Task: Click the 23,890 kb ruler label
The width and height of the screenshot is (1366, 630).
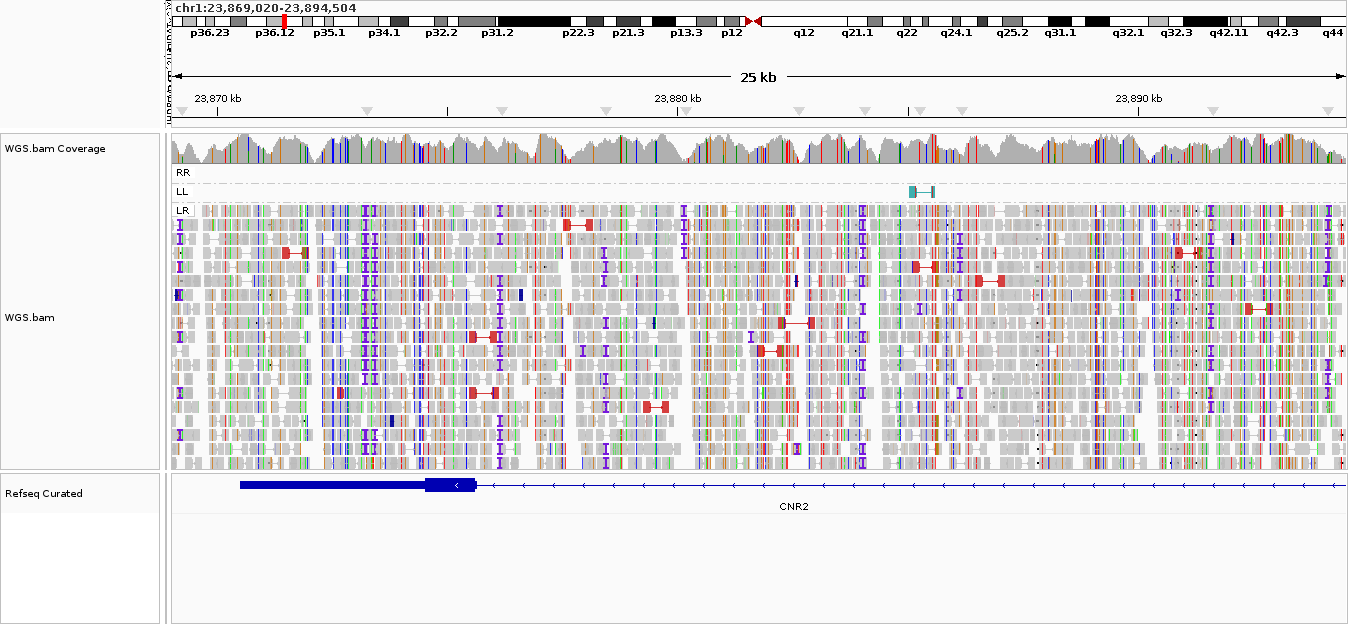Action: tap(1139, 98)
